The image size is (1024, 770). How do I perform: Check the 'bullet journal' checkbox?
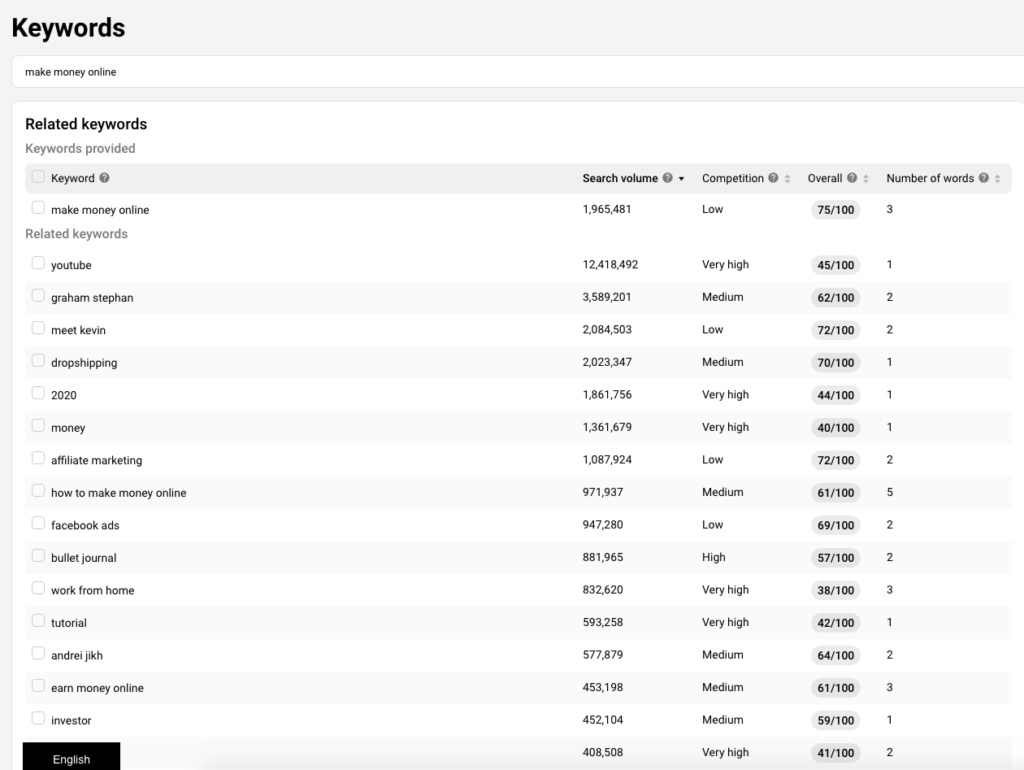pos(38,556)
